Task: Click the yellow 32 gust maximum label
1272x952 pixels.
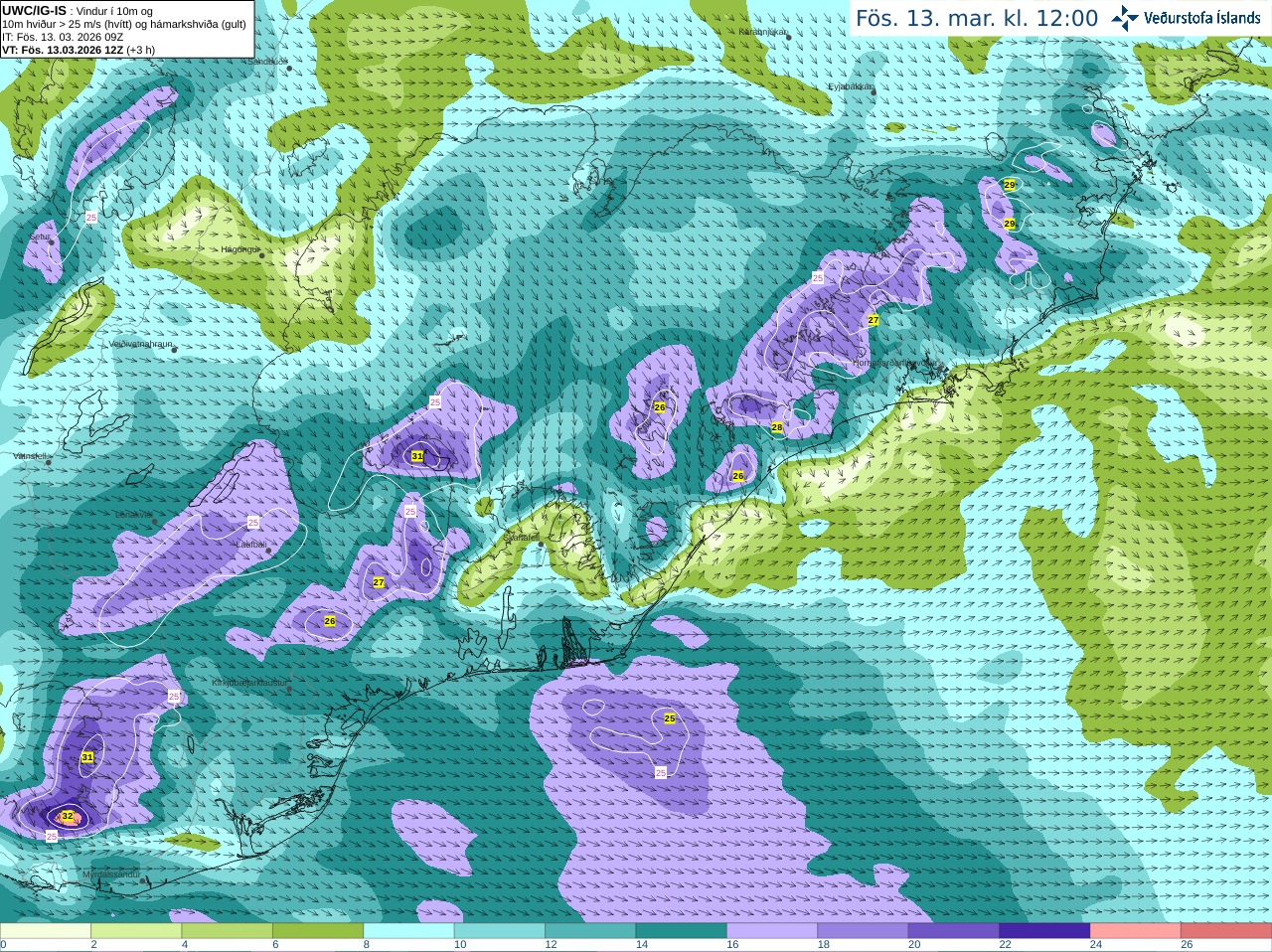Action: pos(68,816)
